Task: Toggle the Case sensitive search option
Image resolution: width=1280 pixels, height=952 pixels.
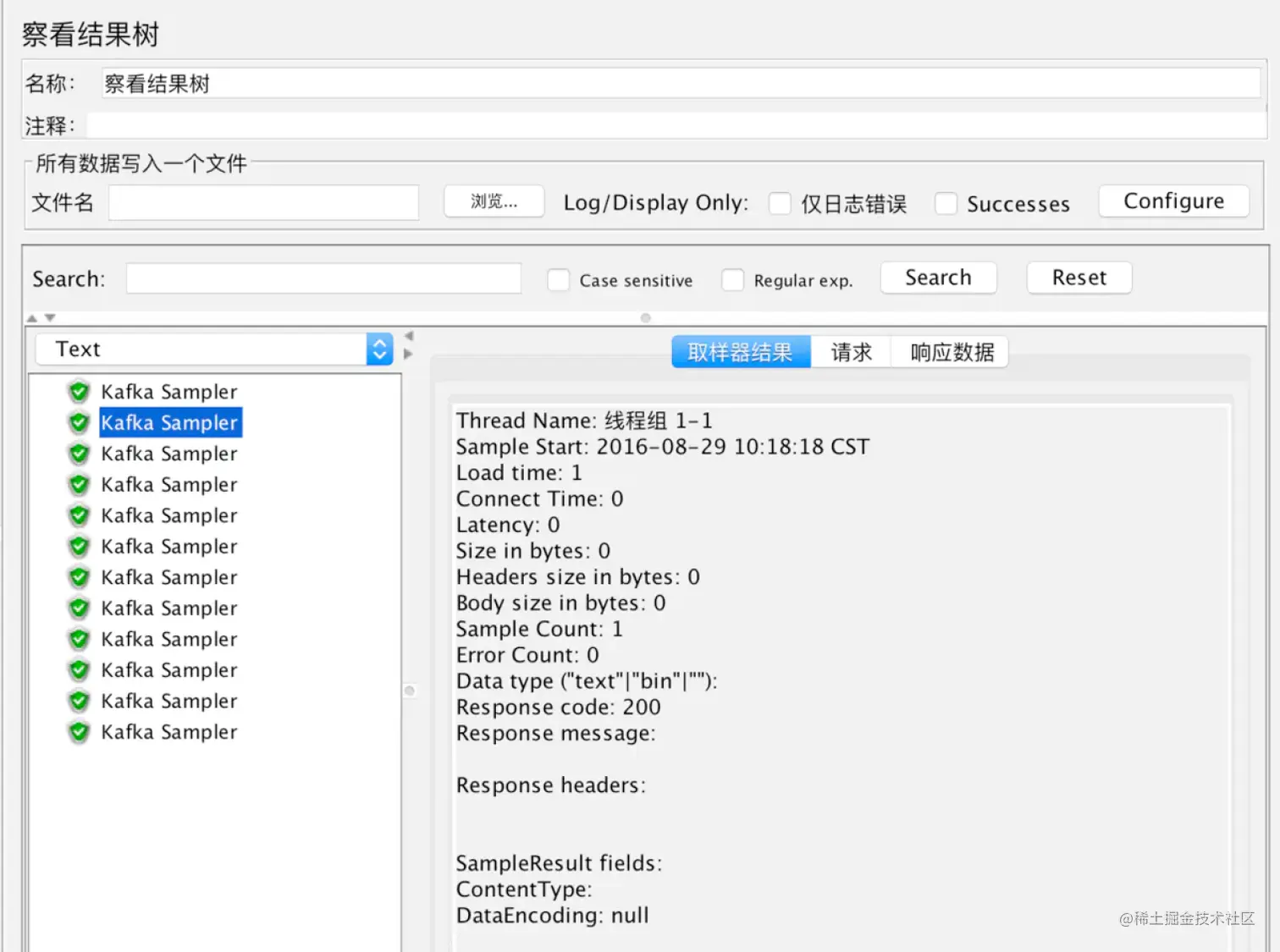Action: 559,279
